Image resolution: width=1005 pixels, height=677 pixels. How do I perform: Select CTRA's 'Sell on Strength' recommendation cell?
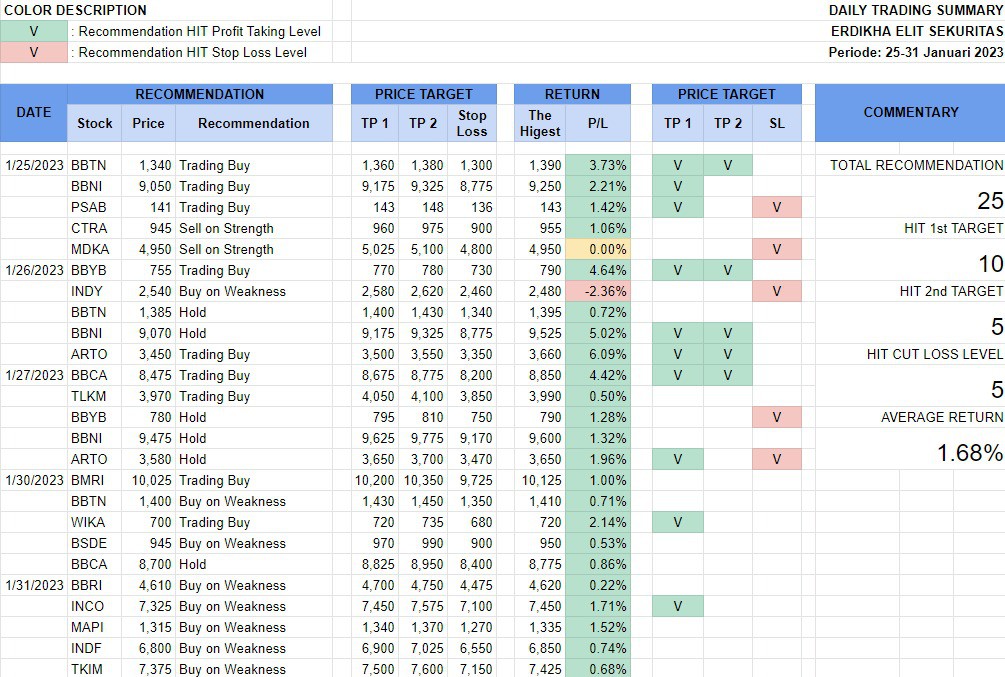254,228
